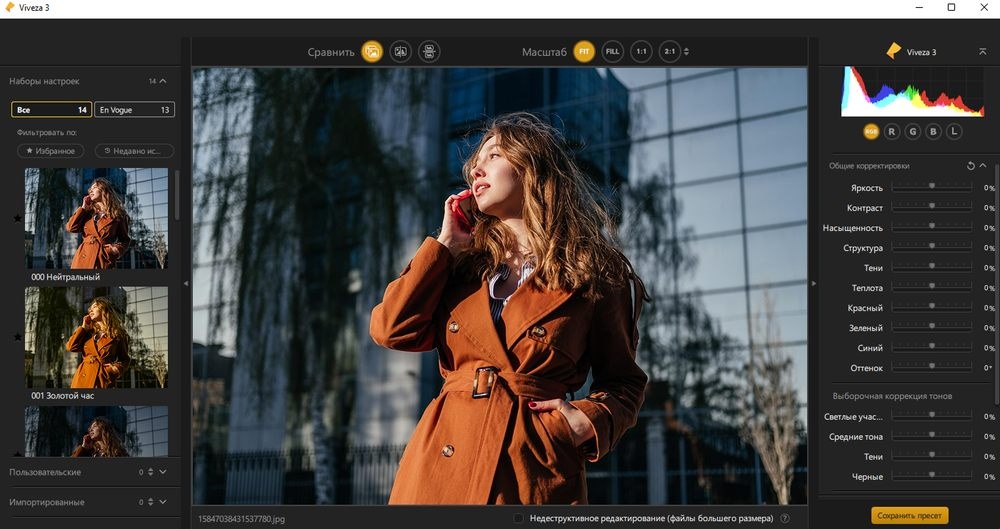This screenshot has width=1000, height=529.
Task: Open help icon next to non-destructive editing
Action: 785,518
